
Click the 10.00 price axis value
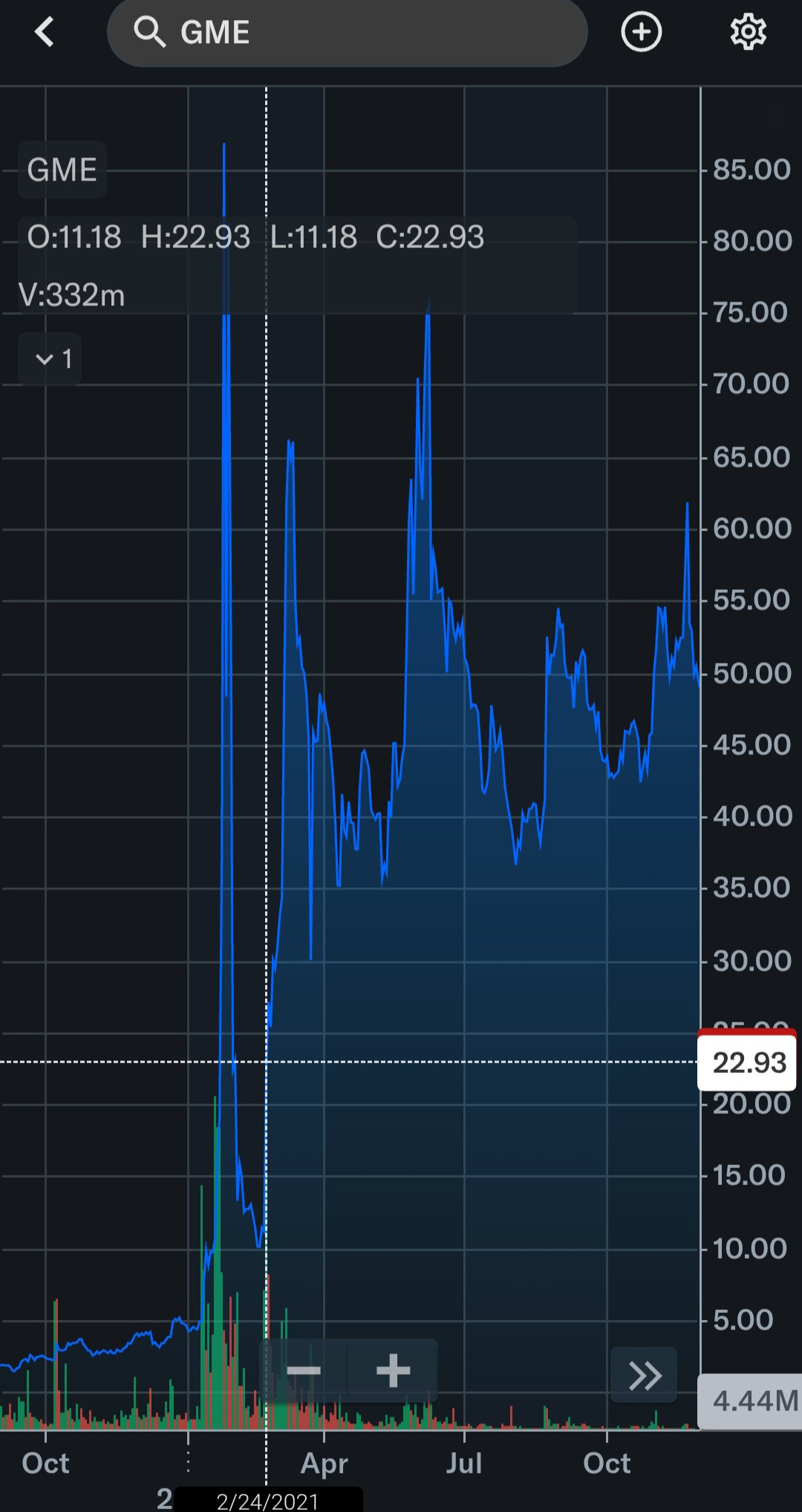tap(749, 1248)
